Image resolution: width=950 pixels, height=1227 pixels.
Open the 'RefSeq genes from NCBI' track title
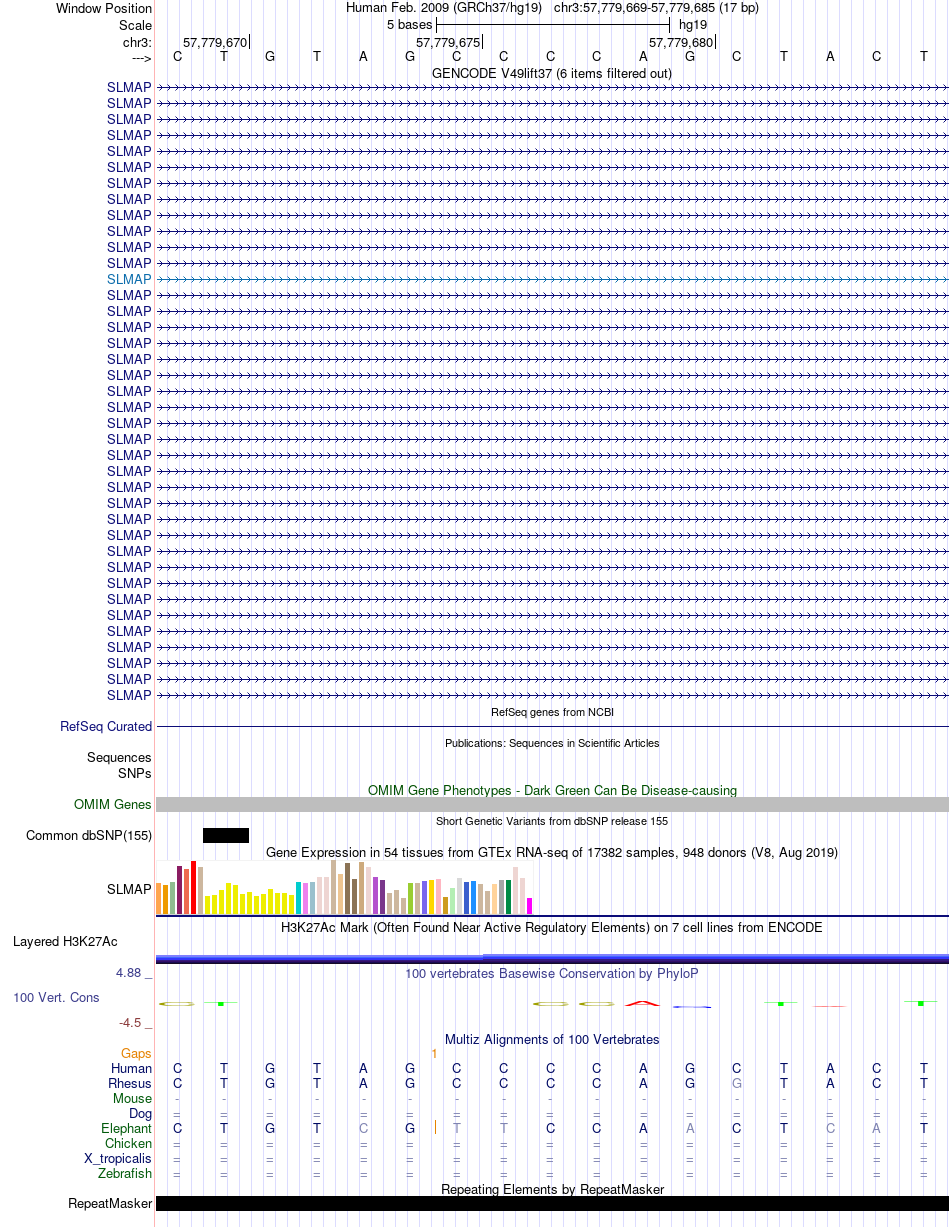pyautogui.click(x=552, y=712)
